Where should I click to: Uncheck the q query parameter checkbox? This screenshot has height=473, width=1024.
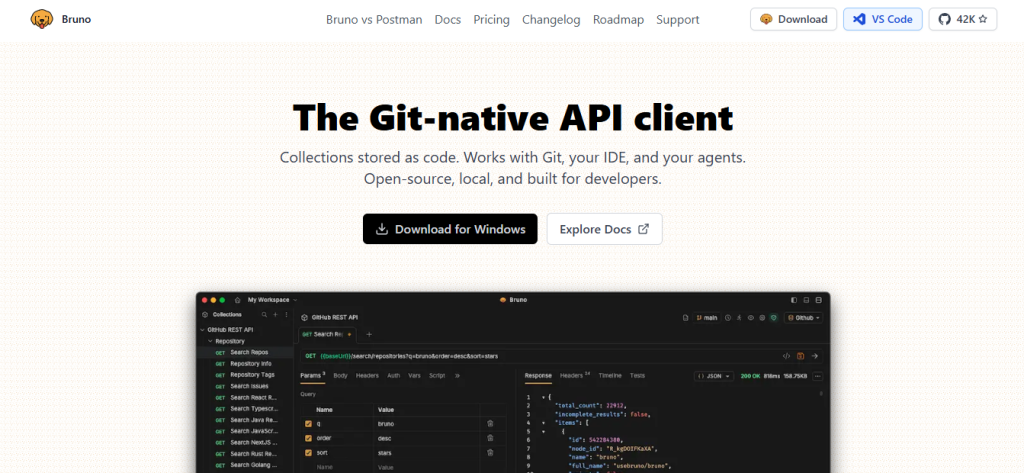(x=308, y=423)
